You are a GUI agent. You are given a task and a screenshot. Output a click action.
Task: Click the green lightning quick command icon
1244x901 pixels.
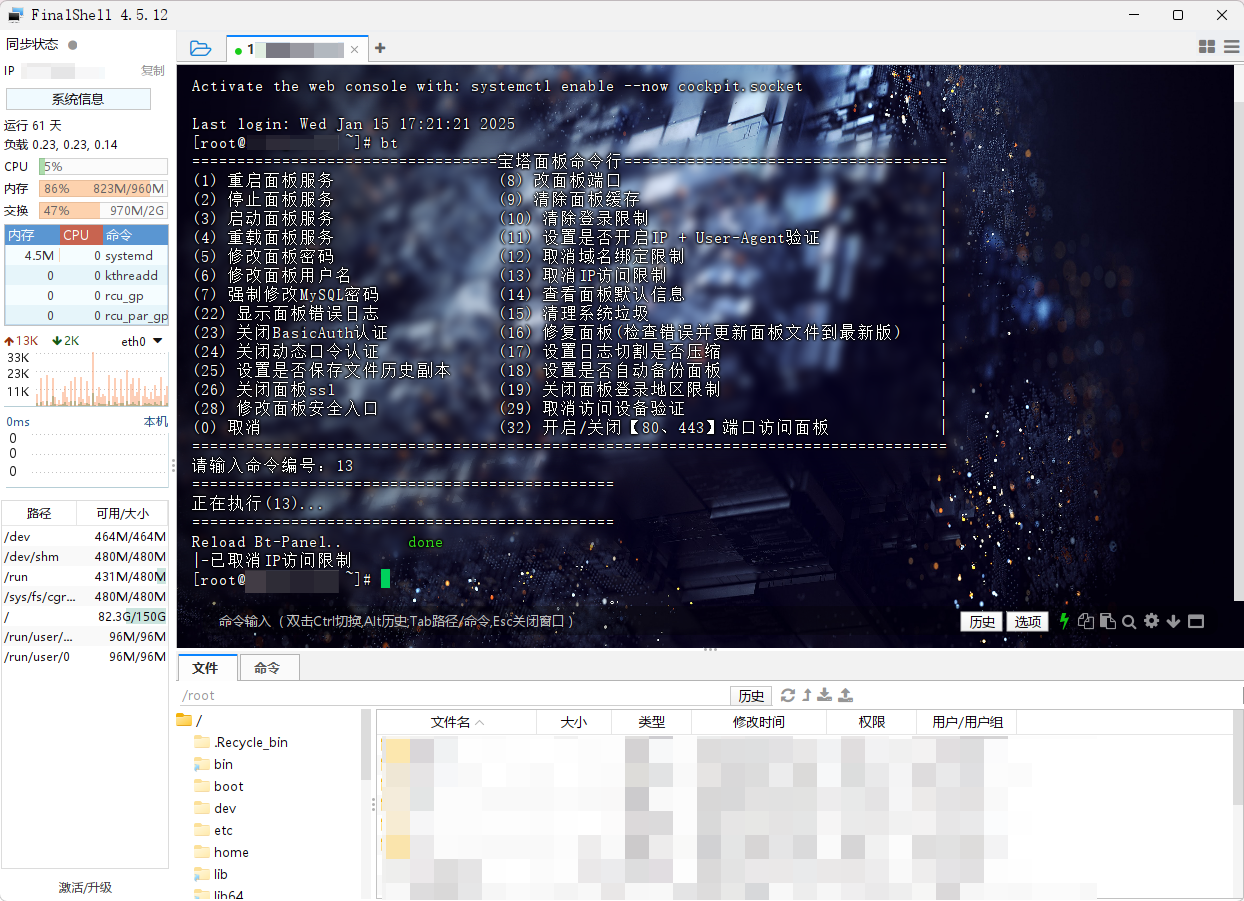(1064, 621)
